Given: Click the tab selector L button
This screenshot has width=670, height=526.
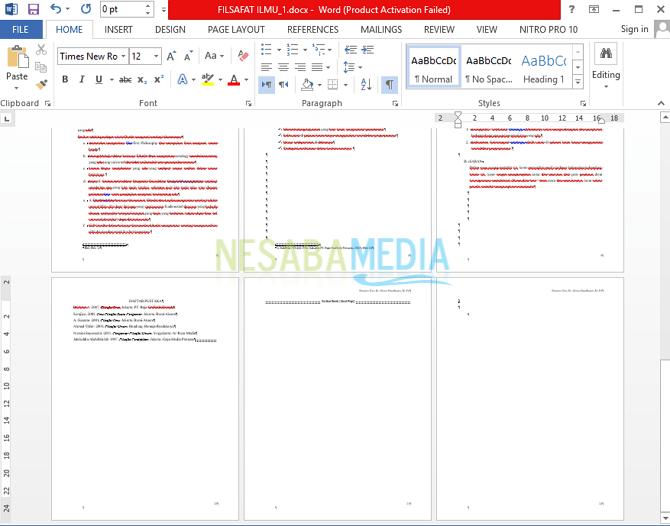Looking at the screenshot, I should click(7, 119).
